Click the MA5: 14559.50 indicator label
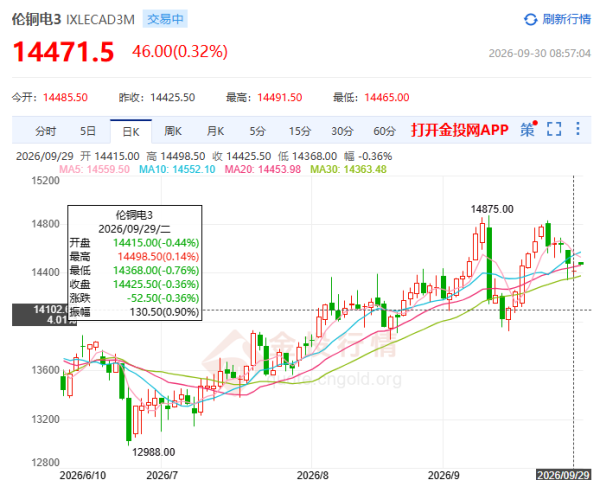The width and height of the screenshot is (600, 480). (94, 169)
